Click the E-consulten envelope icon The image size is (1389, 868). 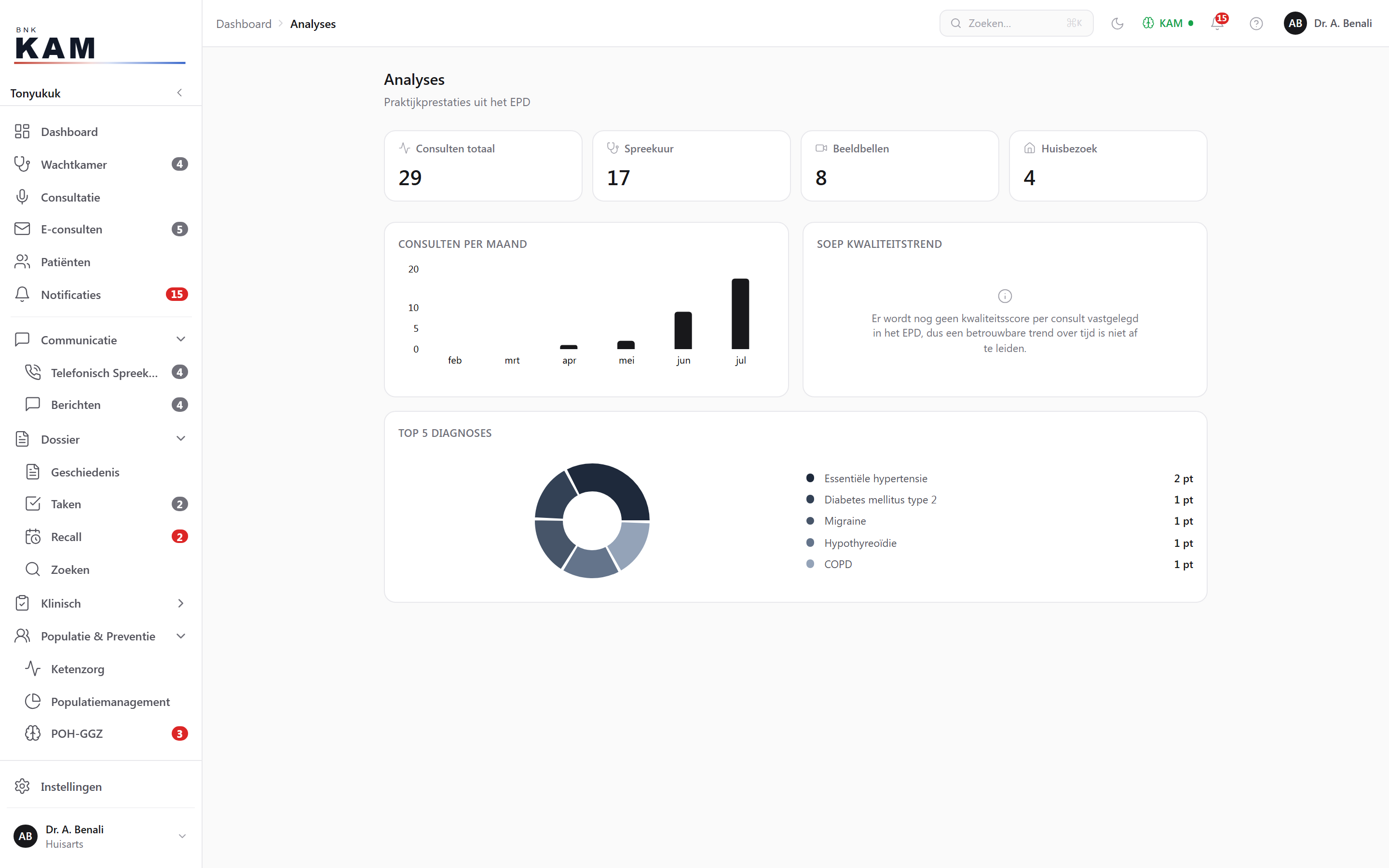coord(22,229)
